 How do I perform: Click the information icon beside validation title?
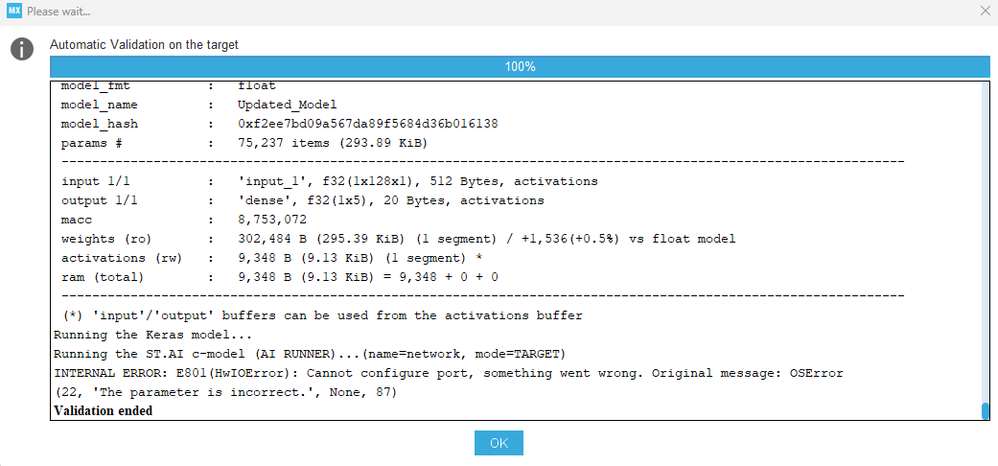coord(22,49)
